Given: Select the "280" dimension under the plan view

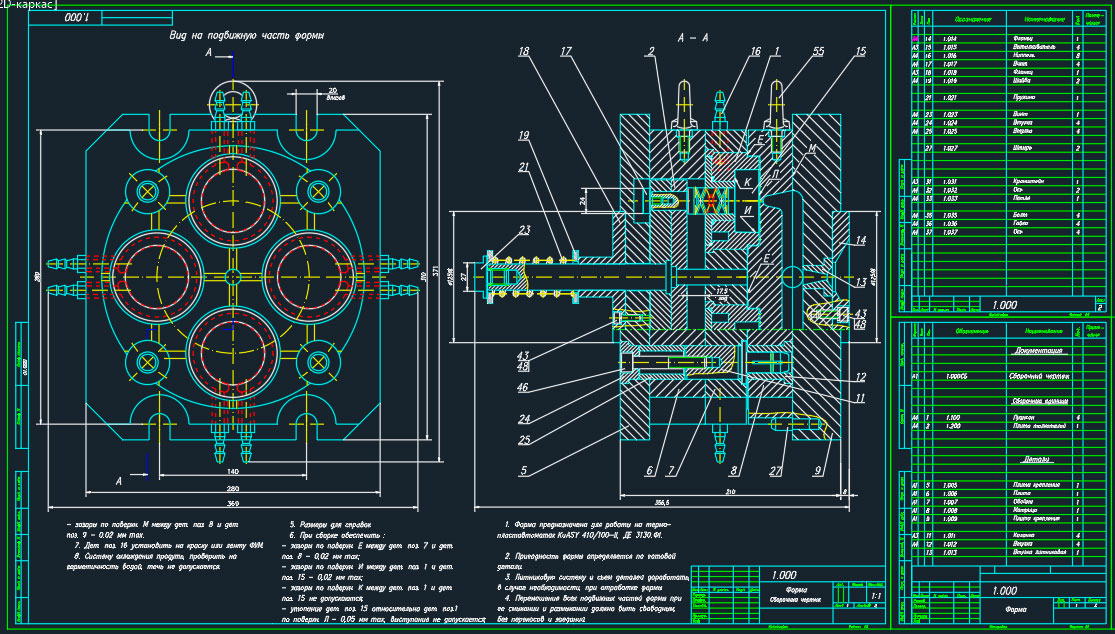Looking at the screenshot, I should click(x=233, y=488).
